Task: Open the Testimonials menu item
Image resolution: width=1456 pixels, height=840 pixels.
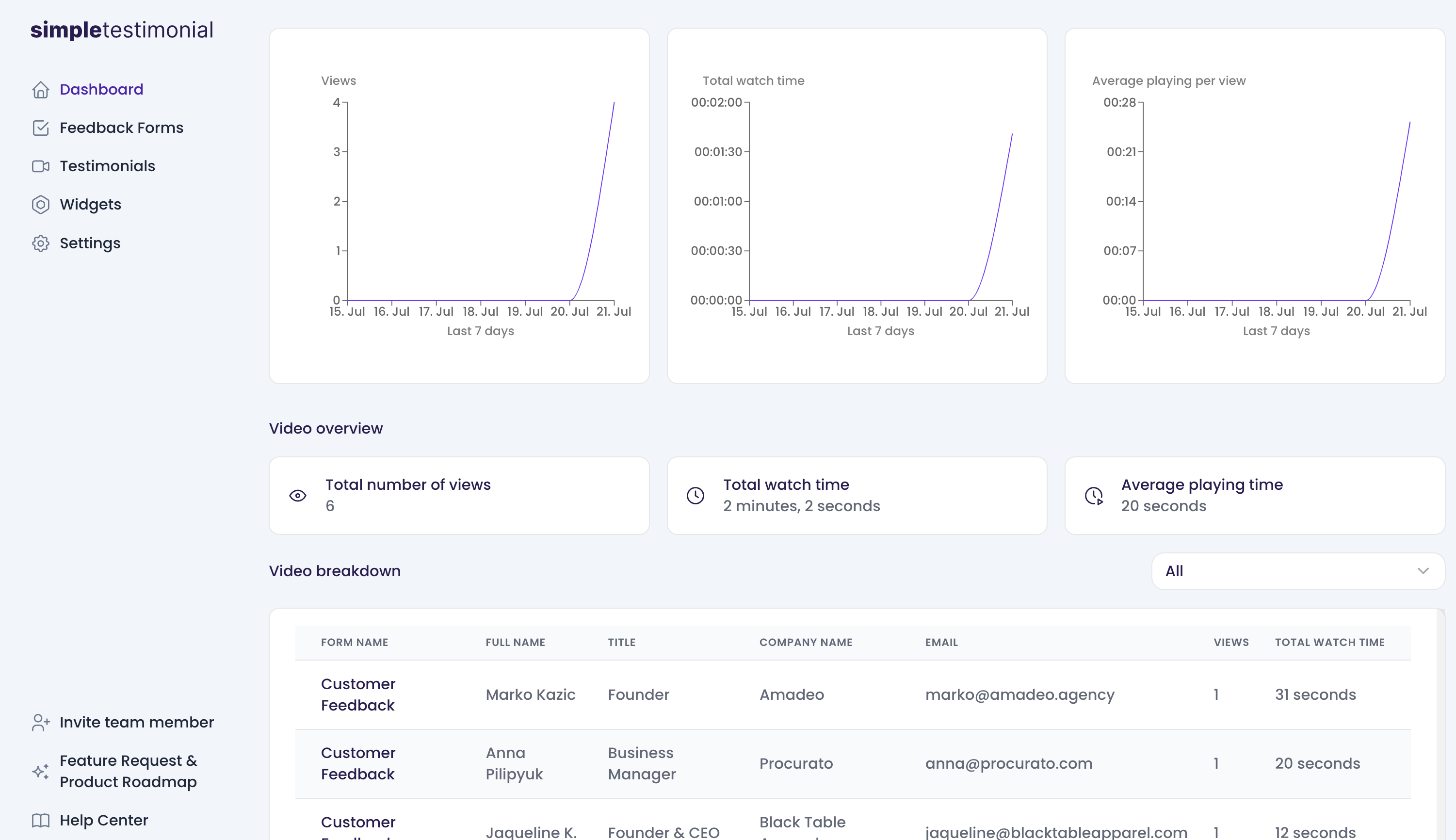Action: click(107, 166)
